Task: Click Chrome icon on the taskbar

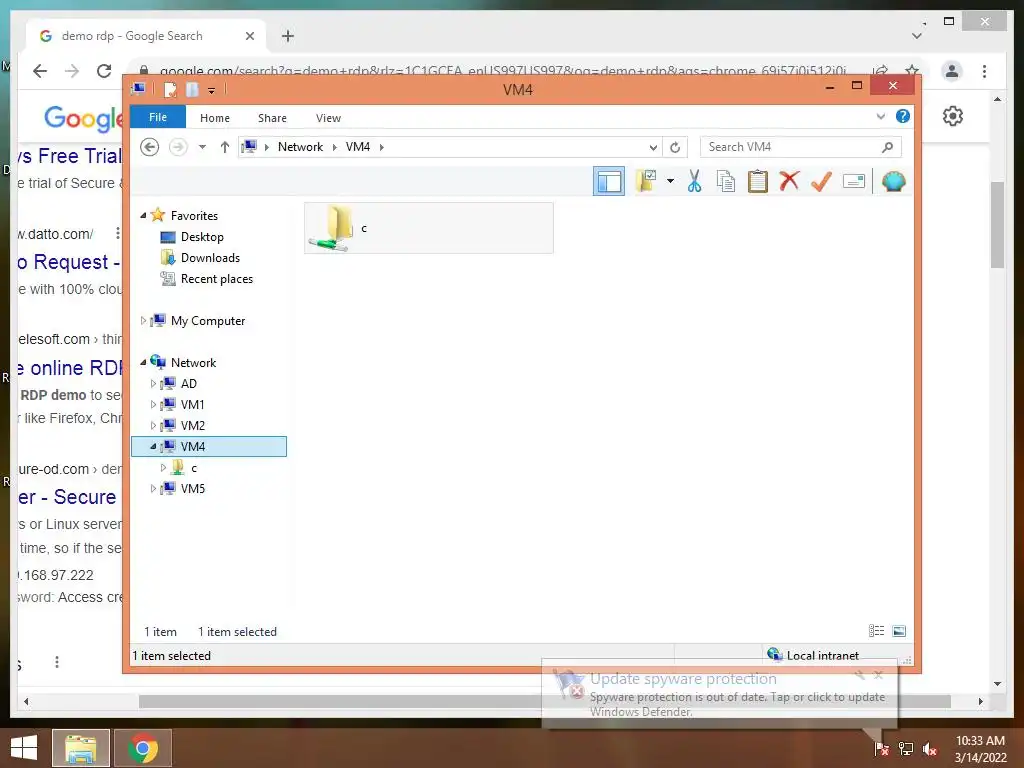Action: point(143,748)
